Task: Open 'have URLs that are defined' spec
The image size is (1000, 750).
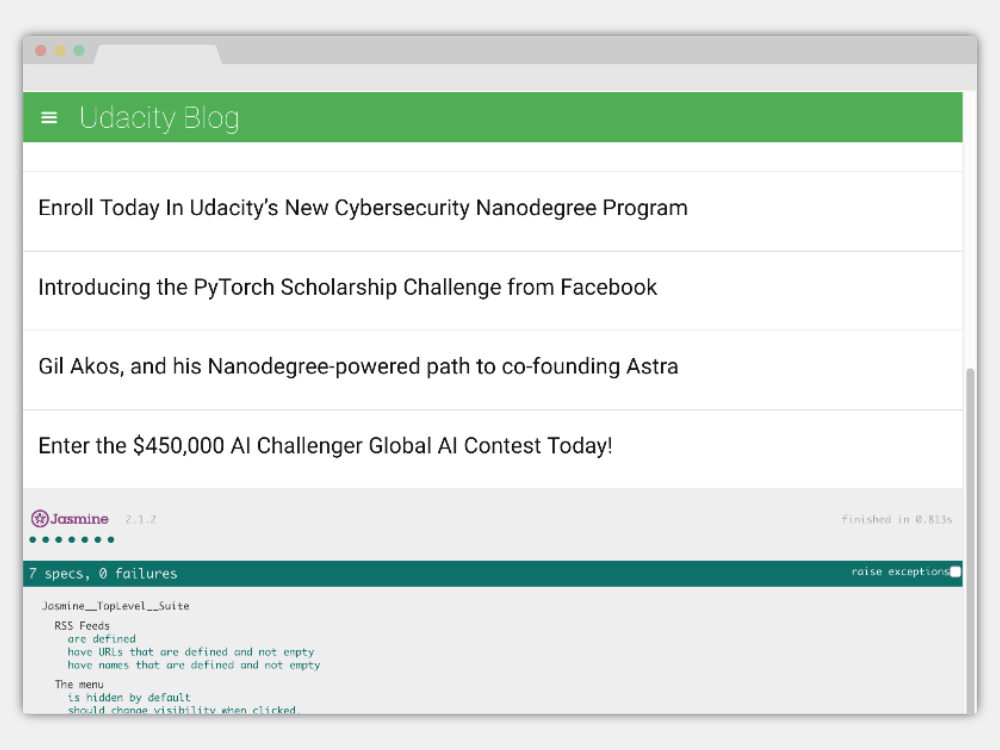Action: click(191, 652)
